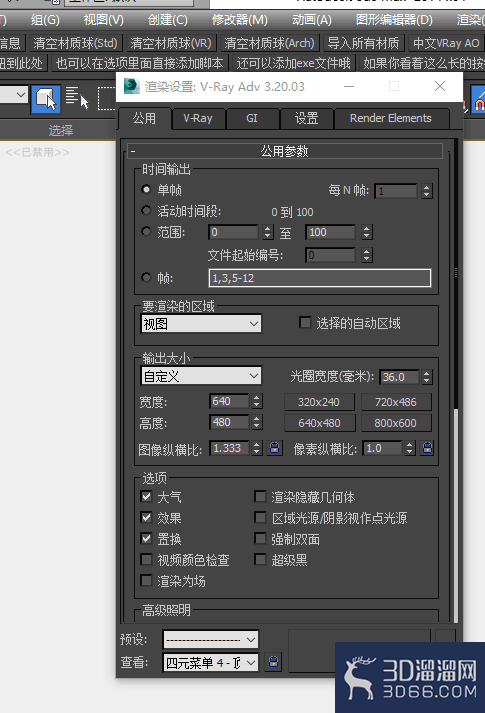Switch to the V-Ray tab
Screen dimensions: 485x713
[x=198, y=118]
